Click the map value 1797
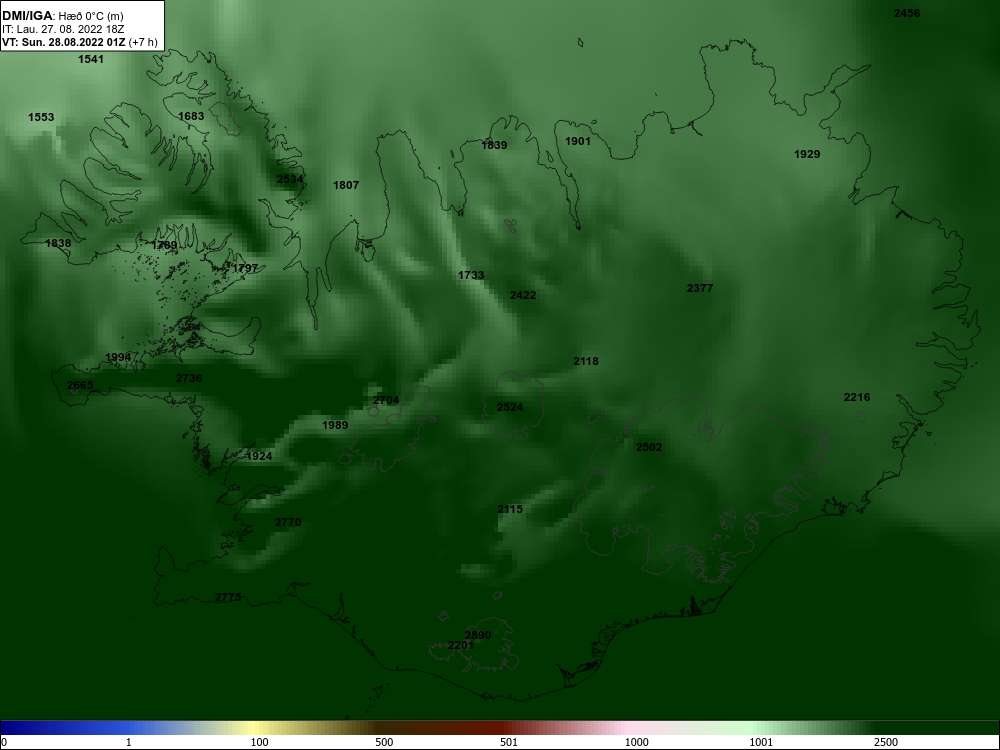This screenshot has width=1000, height=750. click(x=245, y=268)
